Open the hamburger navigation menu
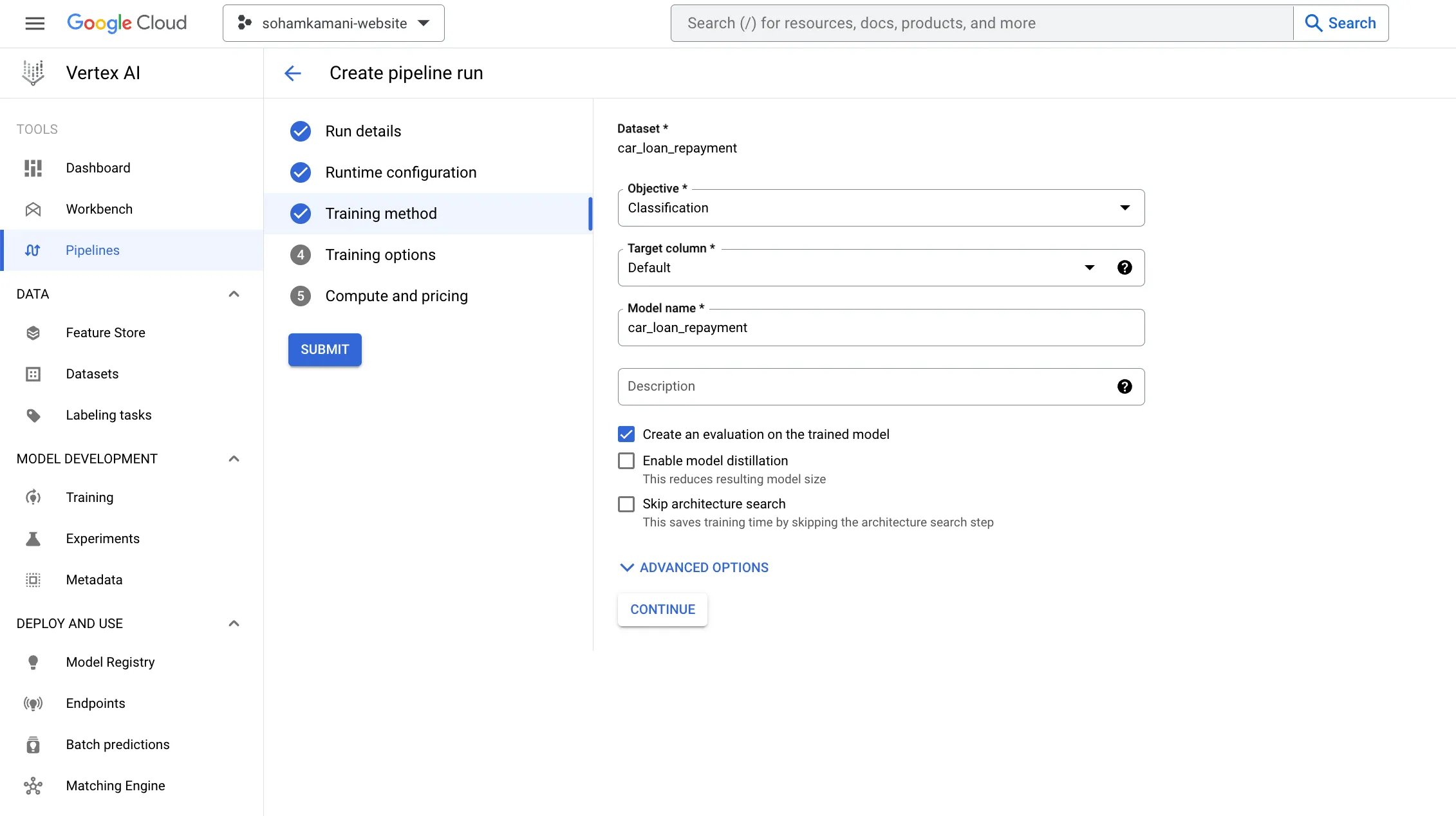 (x=35, y=23)
